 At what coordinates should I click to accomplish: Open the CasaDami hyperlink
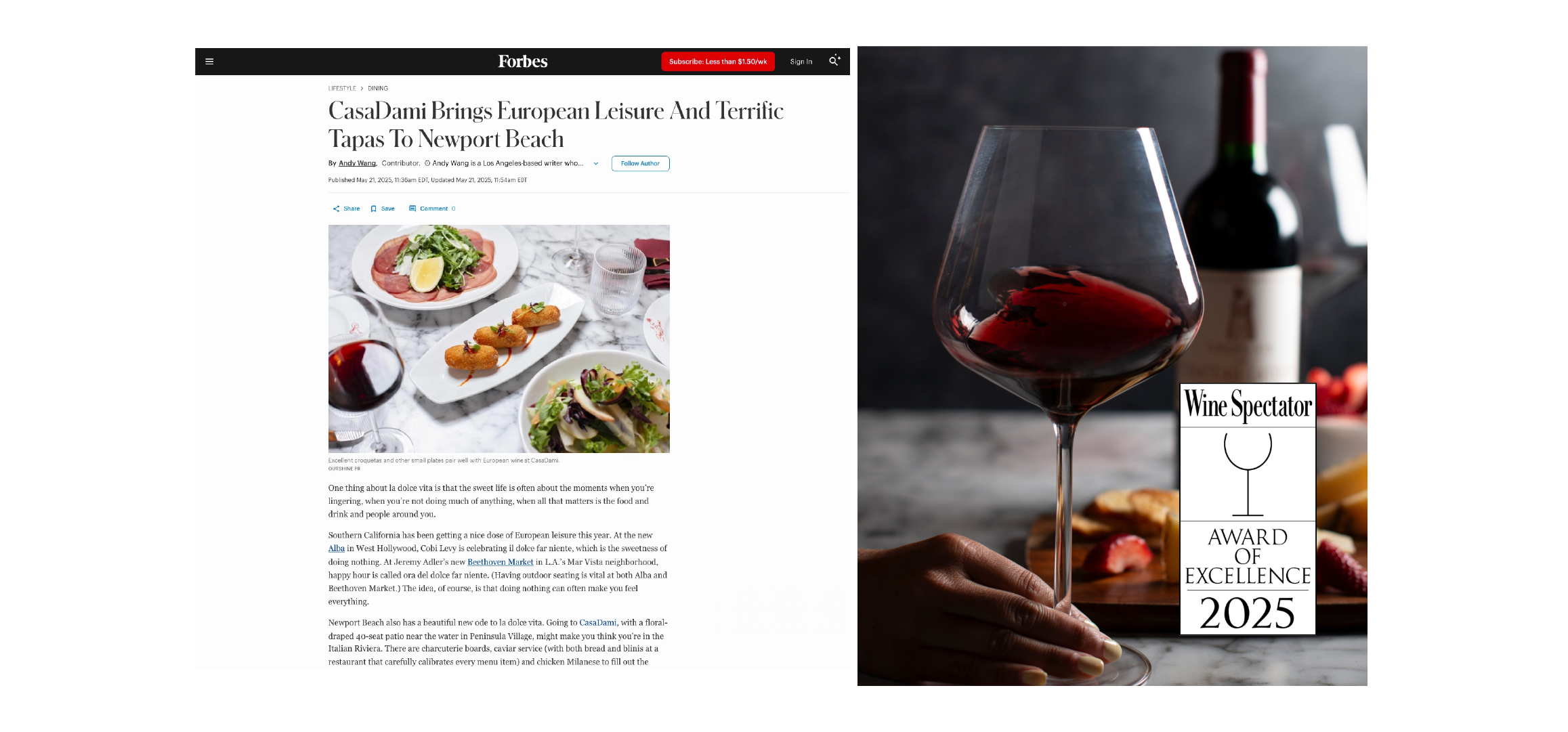(598, 622)
